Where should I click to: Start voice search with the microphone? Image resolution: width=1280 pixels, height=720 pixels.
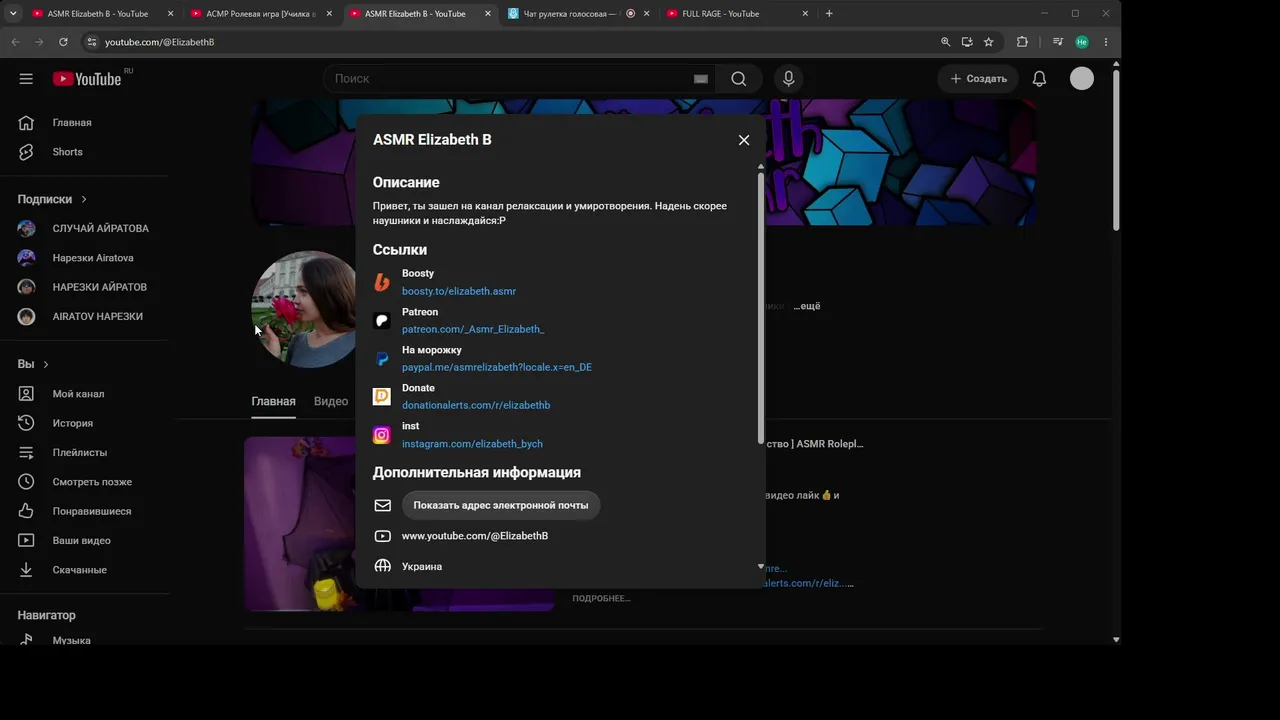pyautogui.click(x=789, y=79)
